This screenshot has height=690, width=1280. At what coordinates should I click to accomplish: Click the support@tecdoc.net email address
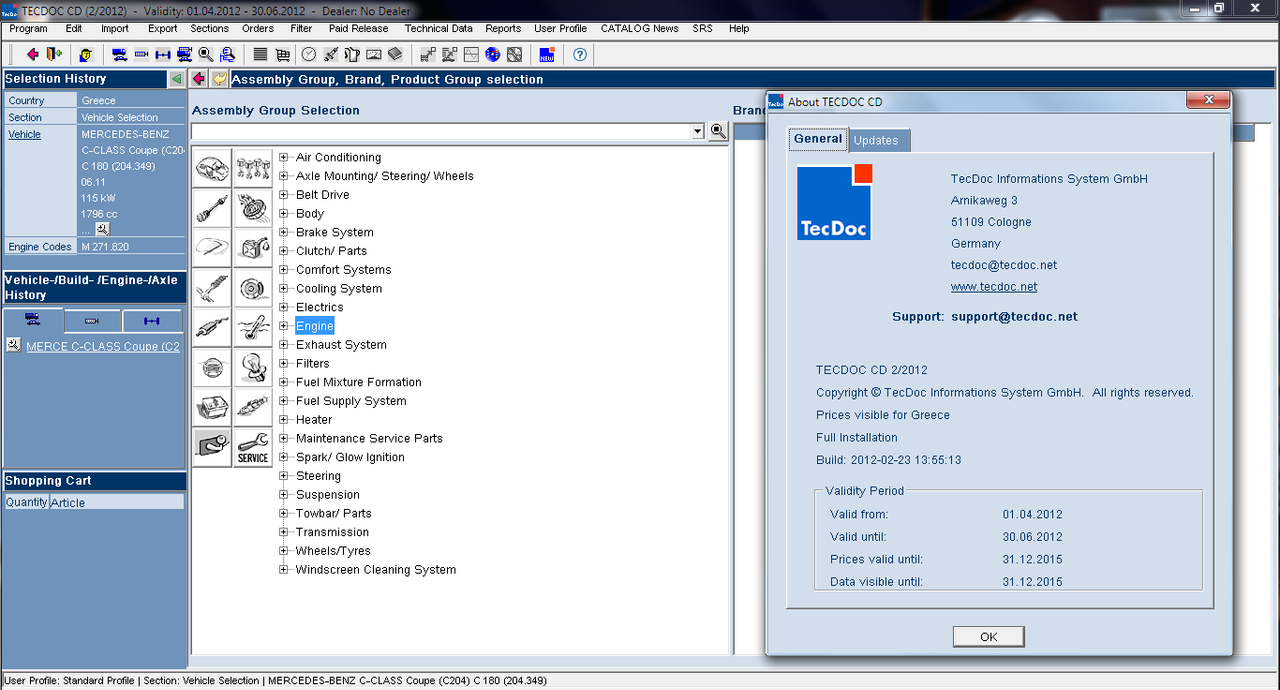(x=1014, y=316)
